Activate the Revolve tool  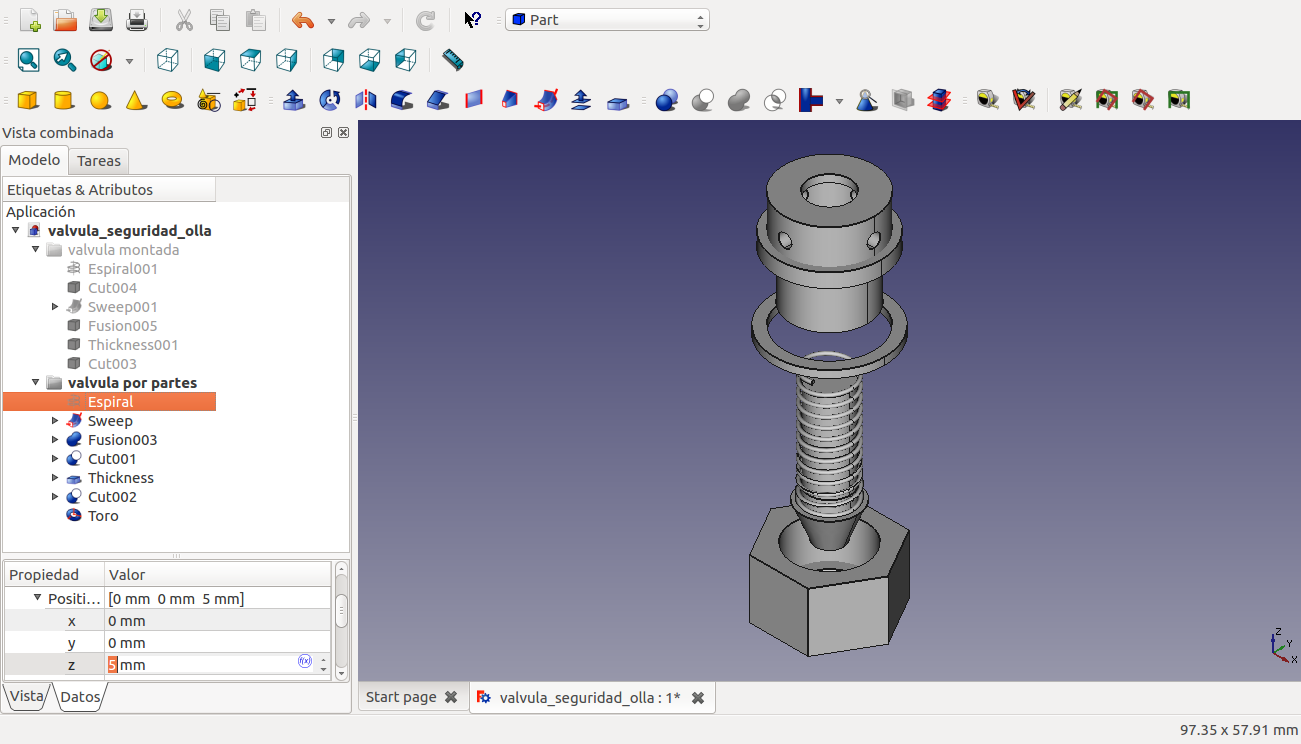pyautogui.click(x=330, y=100)
